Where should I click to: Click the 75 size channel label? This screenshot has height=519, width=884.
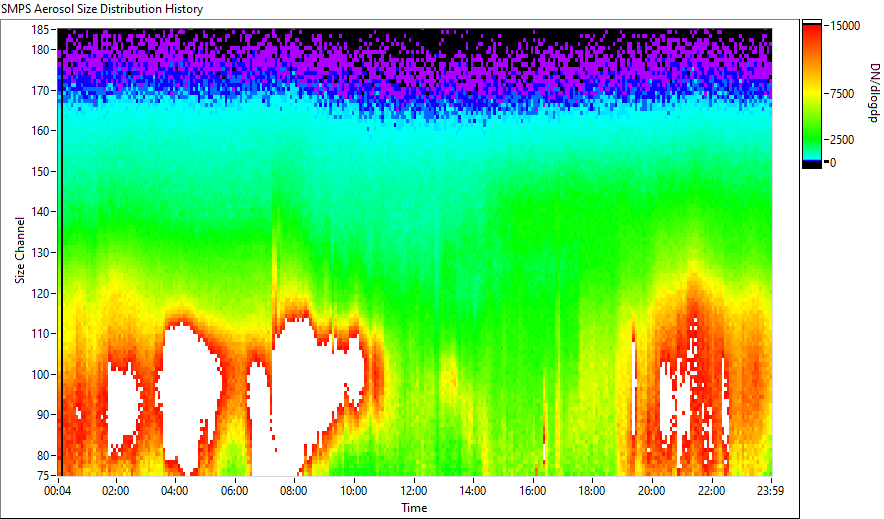43,476
